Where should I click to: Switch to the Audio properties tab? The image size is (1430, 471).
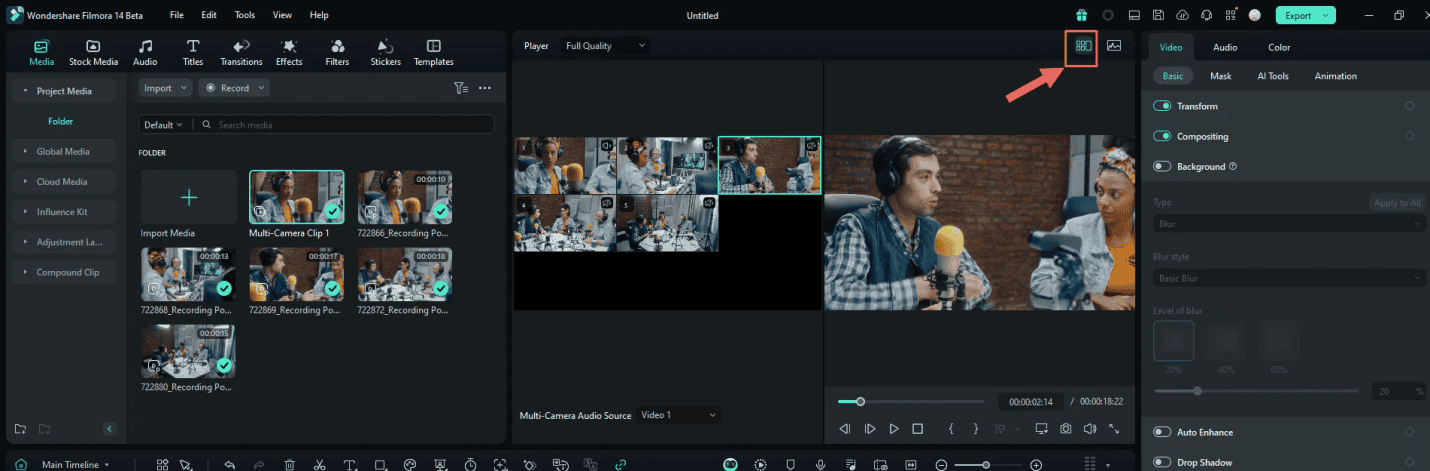1225,47
